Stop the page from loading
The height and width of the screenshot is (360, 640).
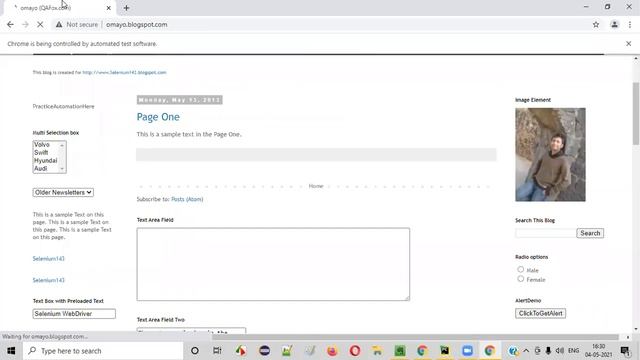(x=40, y=24)
